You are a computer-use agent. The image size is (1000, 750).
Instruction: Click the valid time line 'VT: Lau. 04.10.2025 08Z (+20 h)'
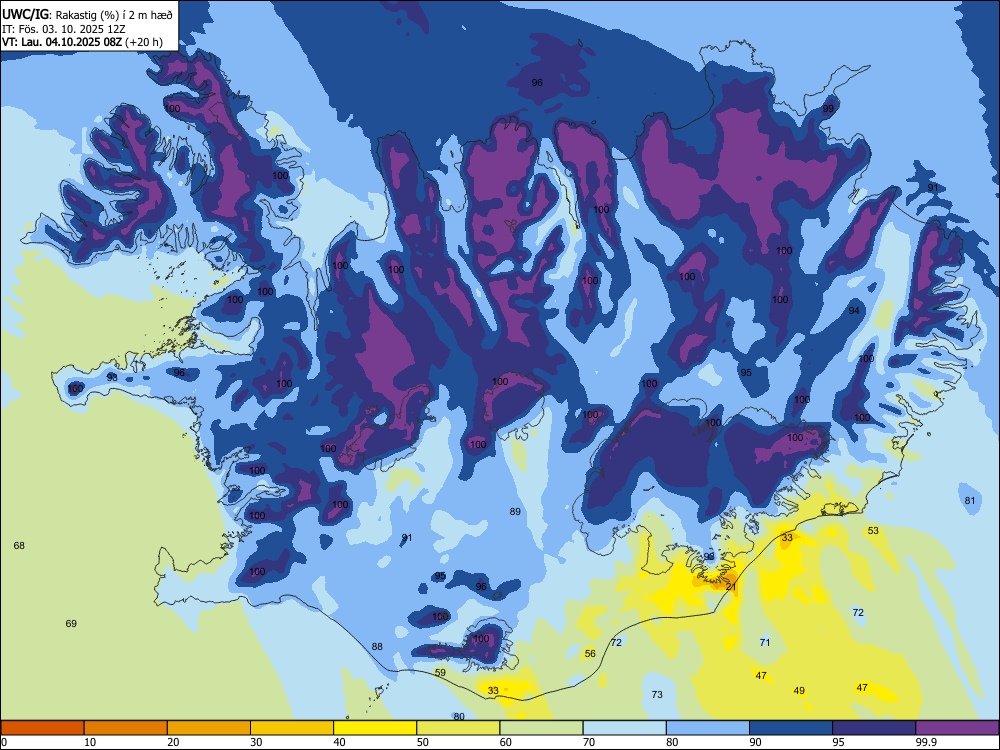[x=82, y=42]
